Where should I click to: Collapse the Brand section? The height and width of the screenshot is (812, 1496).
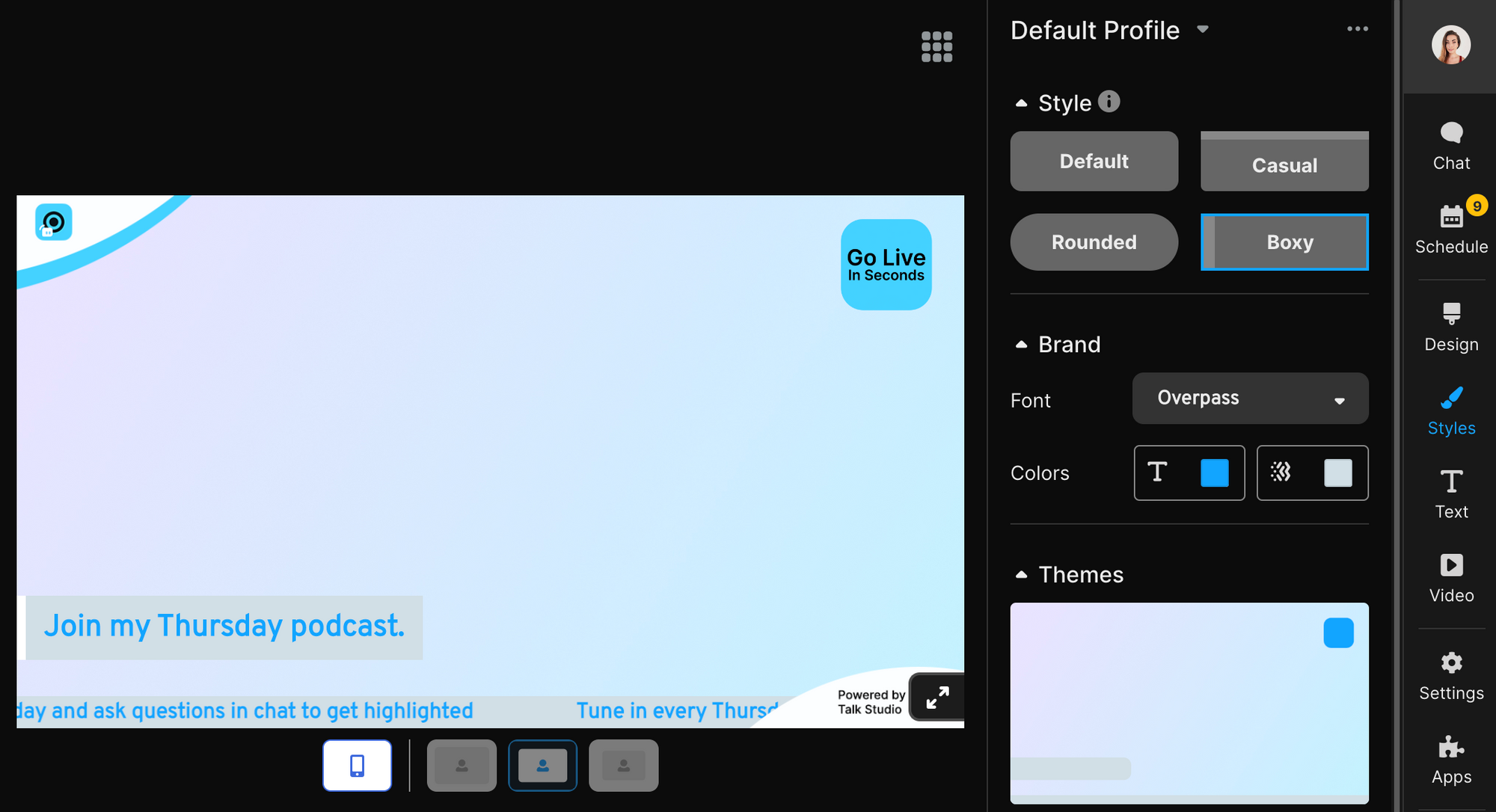coord(1021,345)
